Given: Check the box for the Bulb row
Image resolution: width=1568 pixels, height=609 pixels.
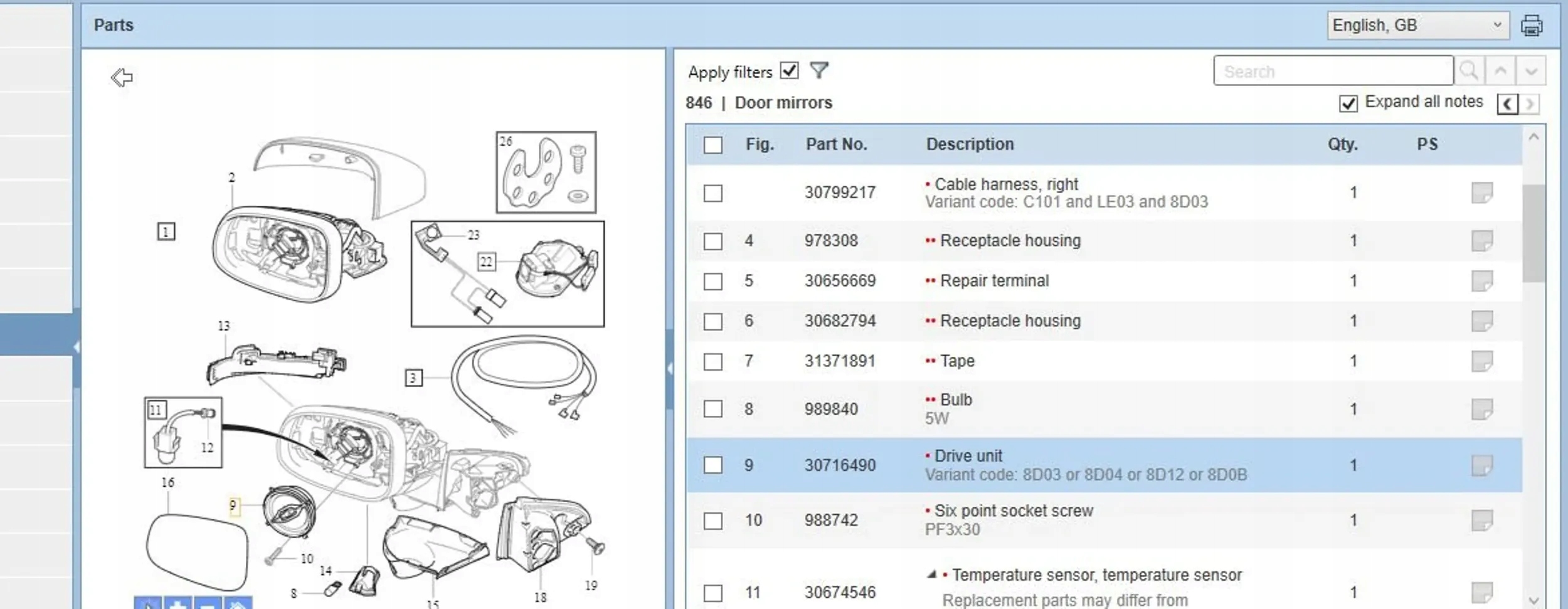Looking at the screenshot, I should pyautogui.click(x=713, y=410).
